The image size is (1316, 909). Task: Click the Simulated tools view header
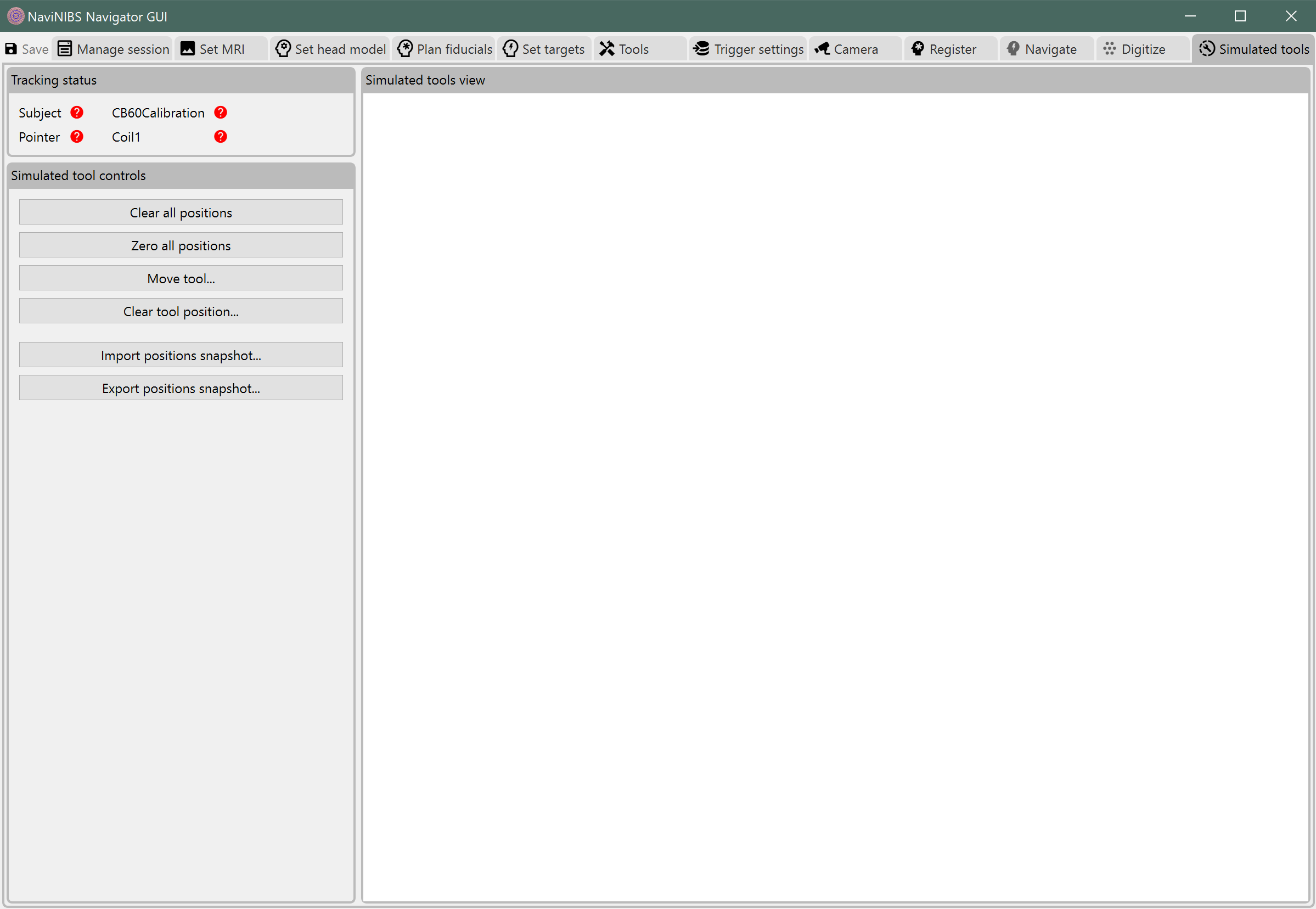(836, 80)
